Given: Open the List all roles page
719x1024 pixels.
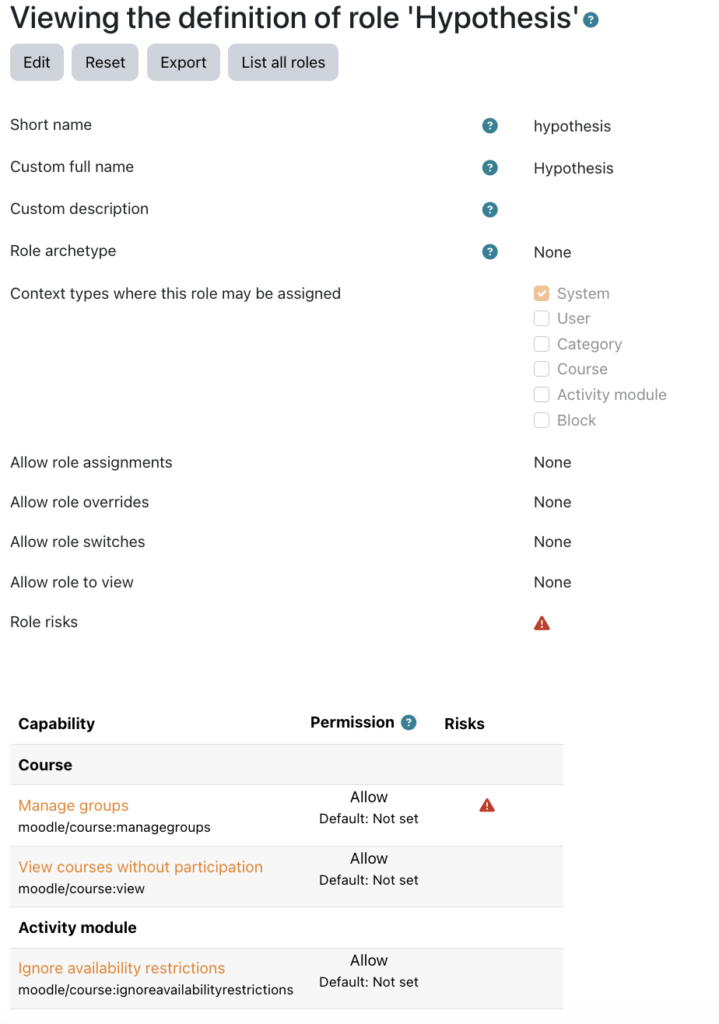Looking at the screenshot, I should (282, 62).
